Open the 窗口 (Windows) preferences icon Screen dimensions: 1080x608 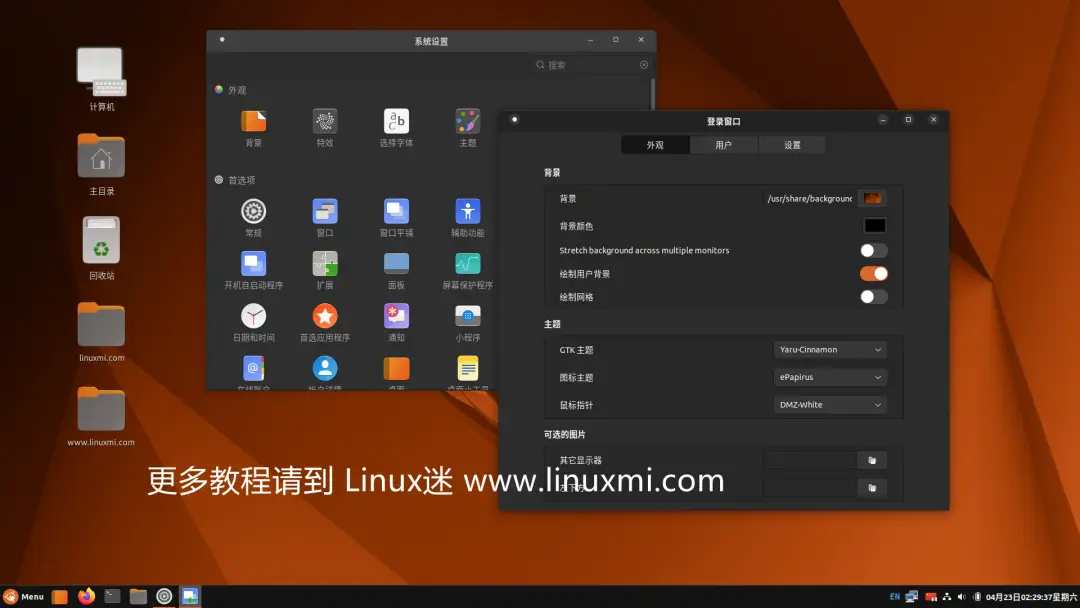324,212
